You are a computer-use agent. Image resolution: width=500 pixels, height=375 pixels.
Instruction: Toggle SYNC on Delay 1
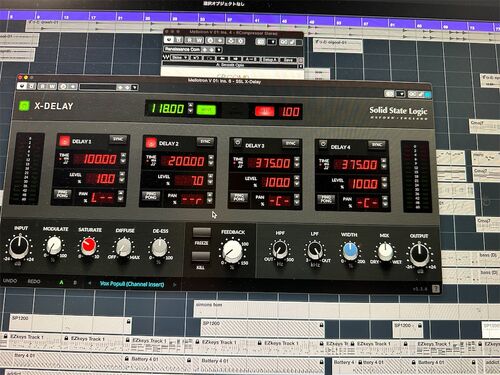pos(118,139)
